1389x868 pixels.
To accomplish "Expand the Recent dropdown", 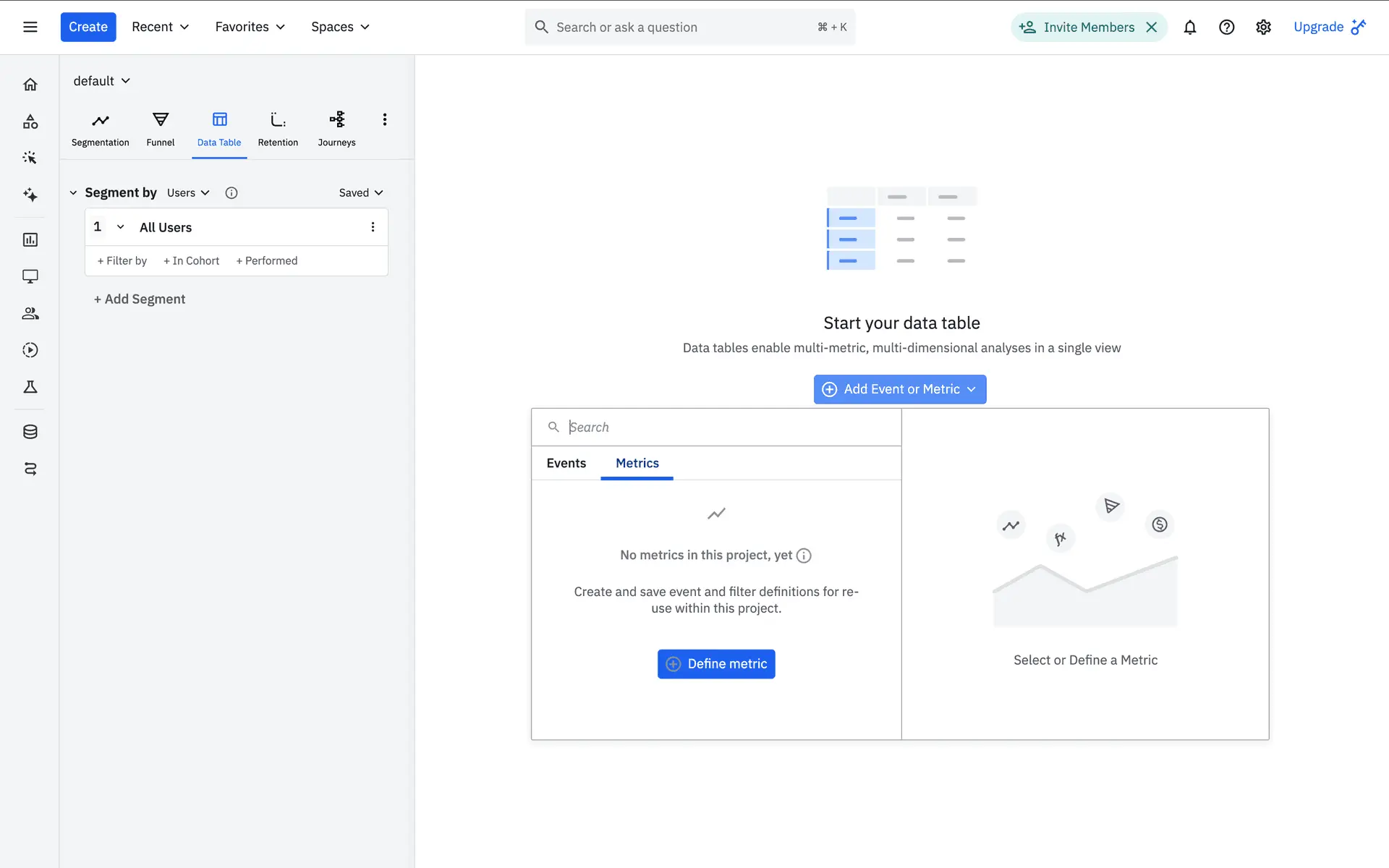I will pyautogui.click(x=160, y=27).
